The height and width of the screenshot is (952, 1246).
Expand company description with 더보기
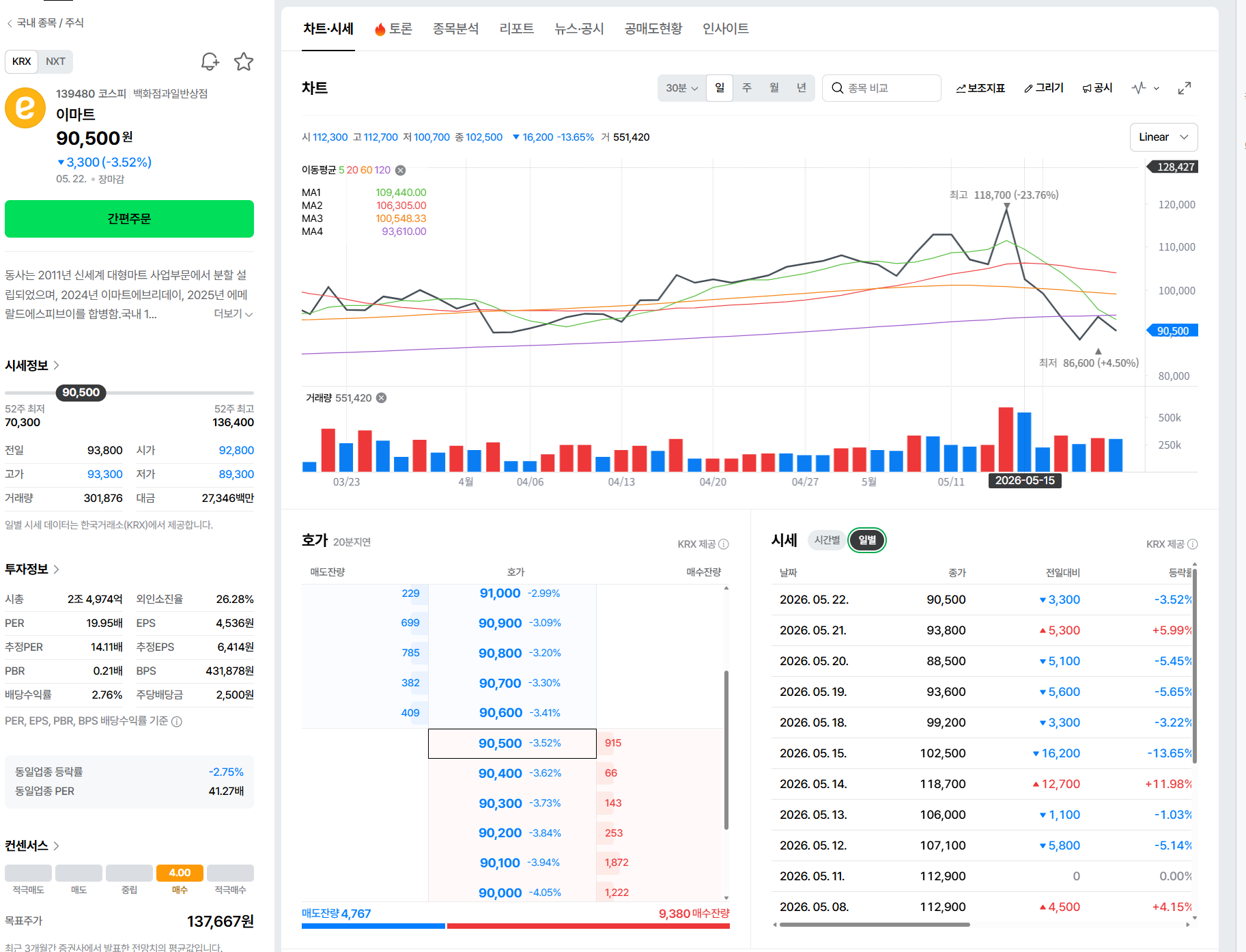[x=233, y=313]
